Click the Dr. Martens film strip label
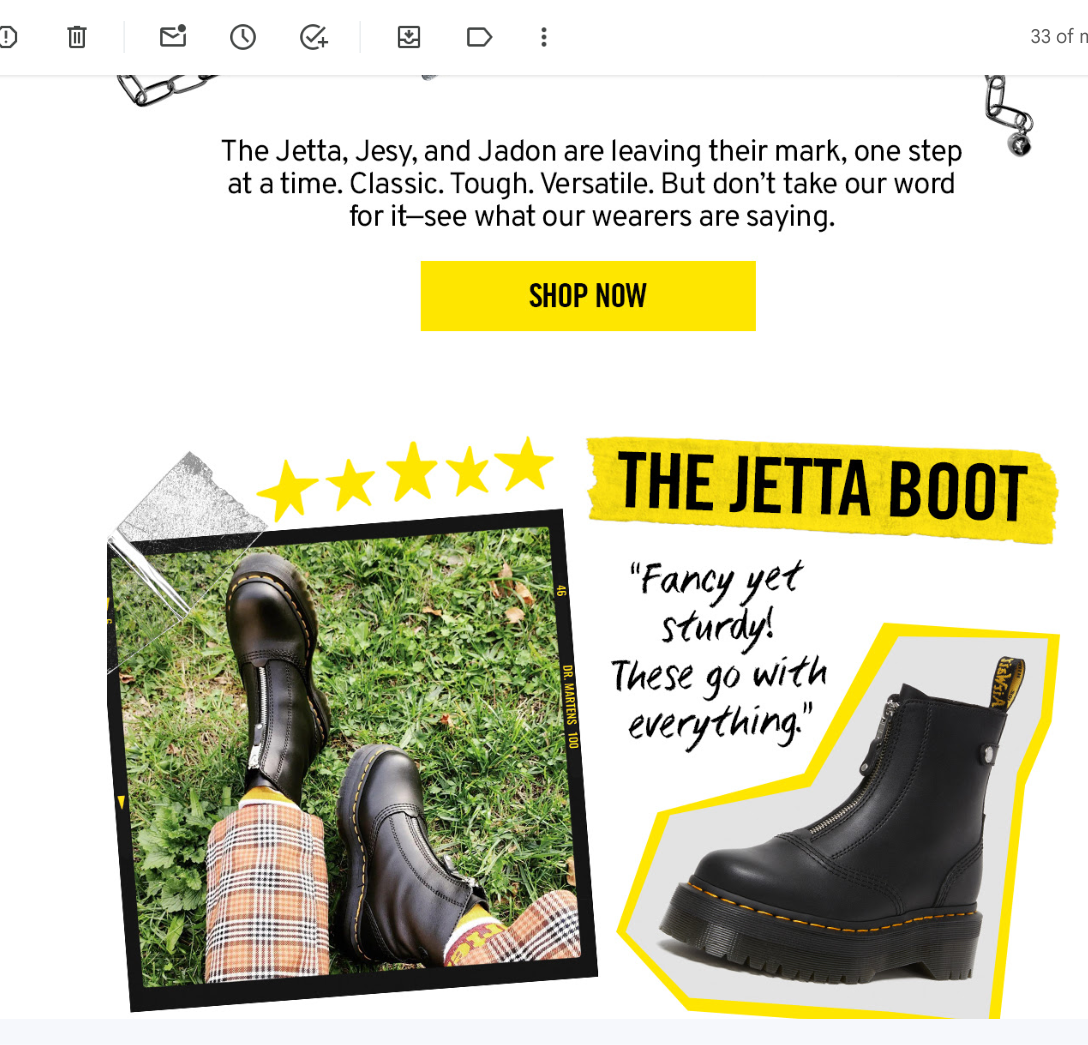Screen dimensions: 1088x1045 coord(570,706)
